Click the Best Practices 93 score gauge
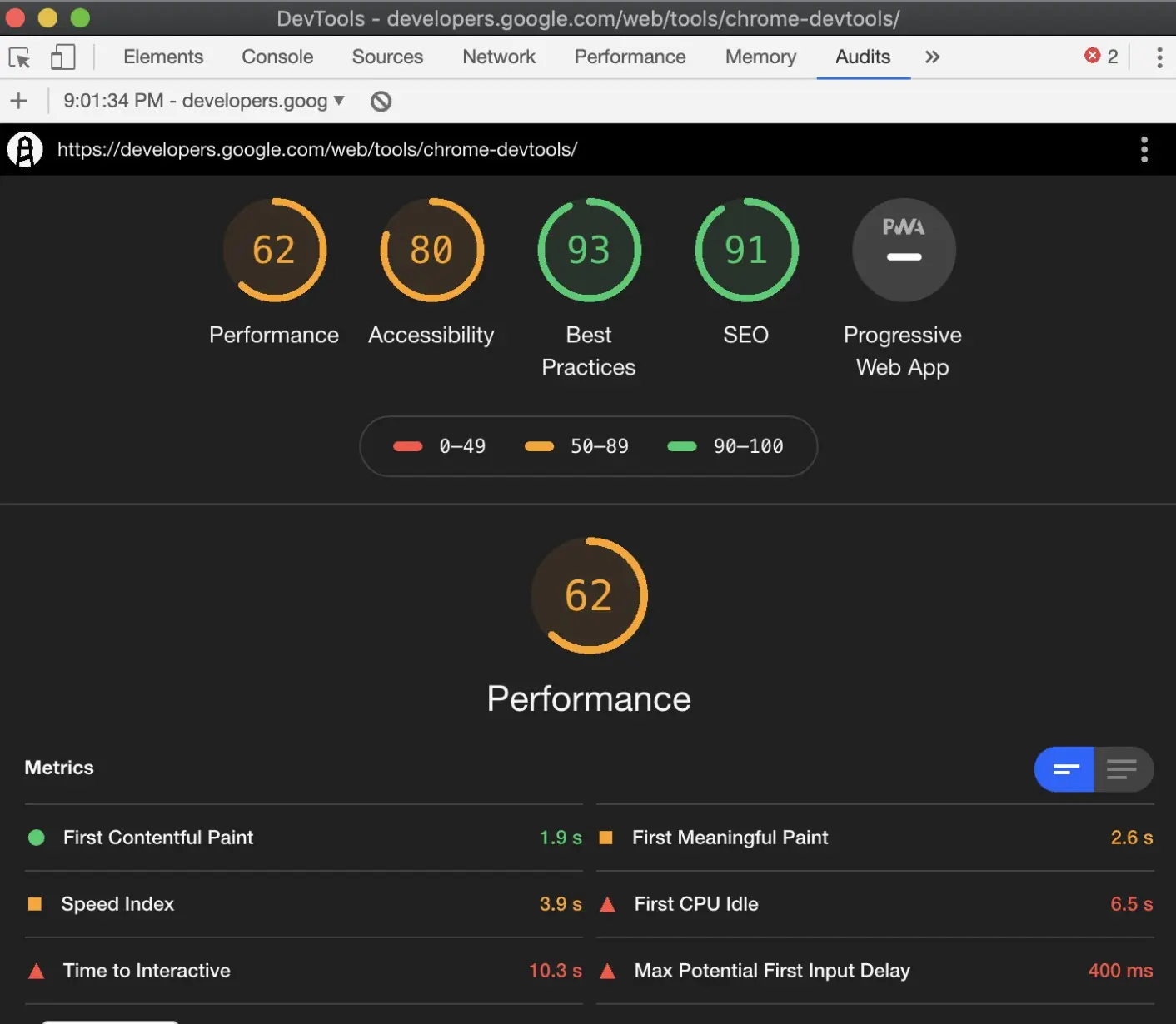Image resolution: width=1176 pixels, height=1024 pixels. tap(589, 250)
